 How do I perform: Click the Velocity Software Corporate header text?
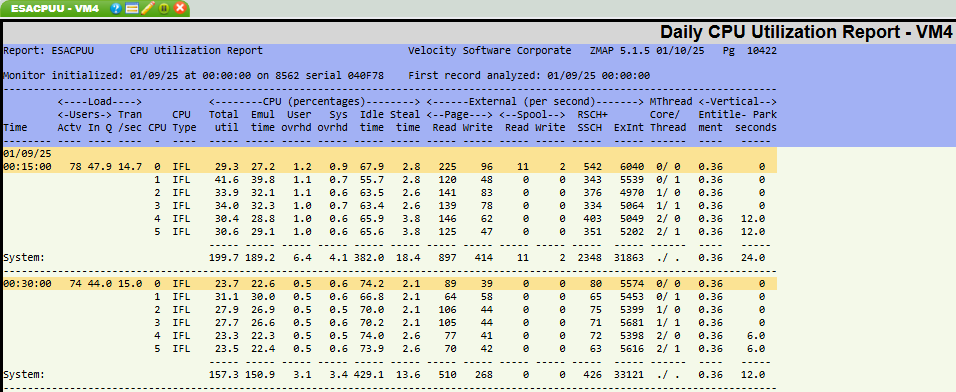(490, 51)
